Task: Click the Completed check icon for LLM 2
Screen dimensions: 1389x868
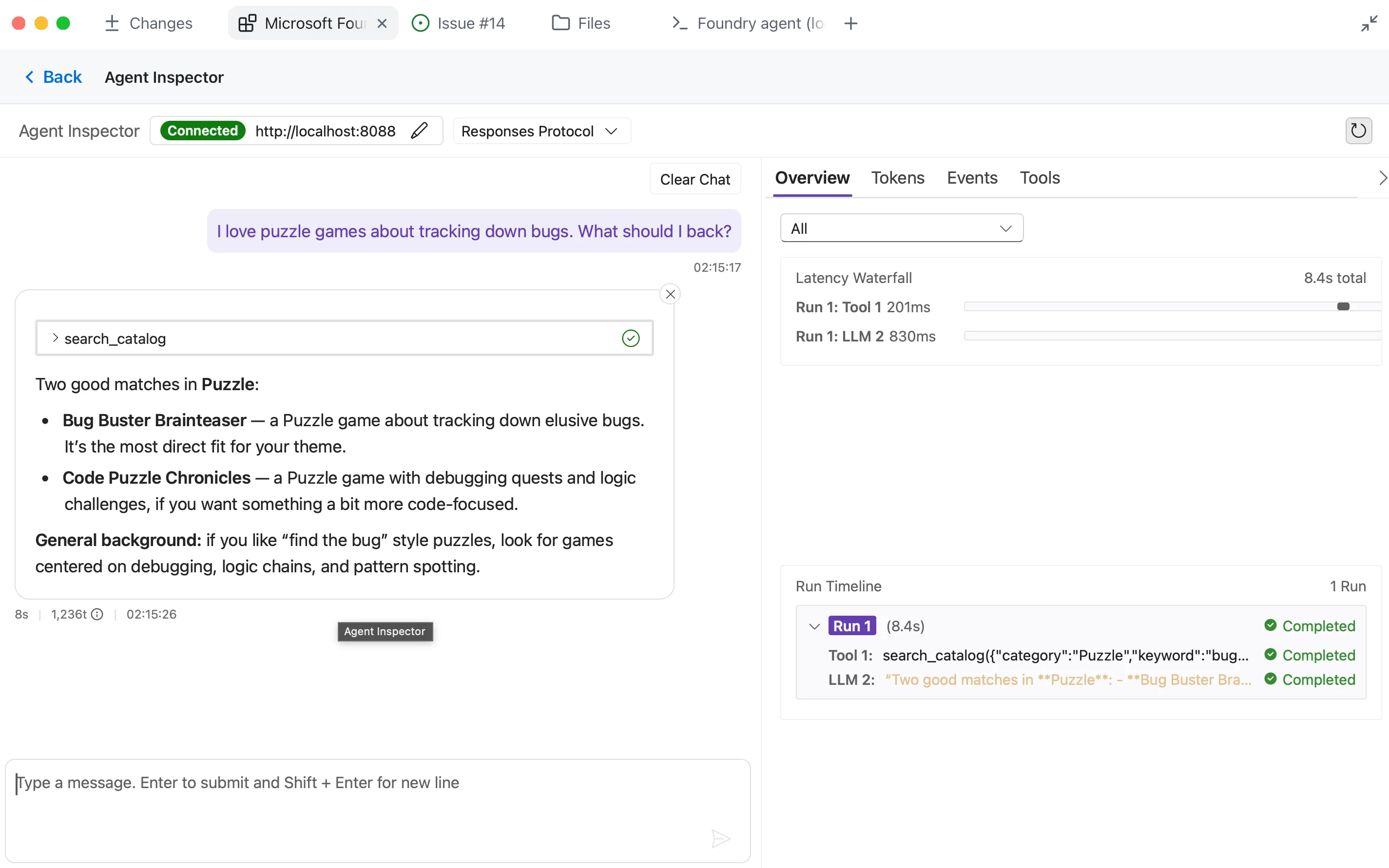Action: point(1270,679)
